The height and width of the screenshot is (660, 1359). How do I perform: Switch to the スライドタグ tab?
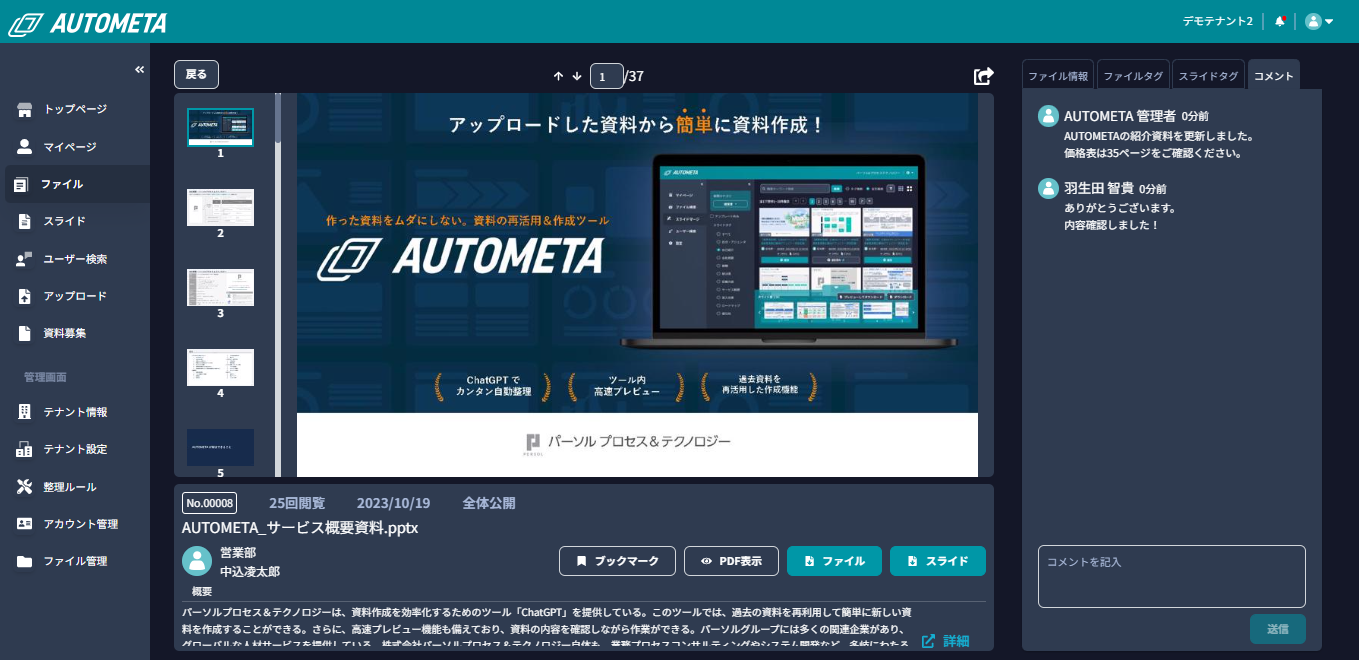1208,76
